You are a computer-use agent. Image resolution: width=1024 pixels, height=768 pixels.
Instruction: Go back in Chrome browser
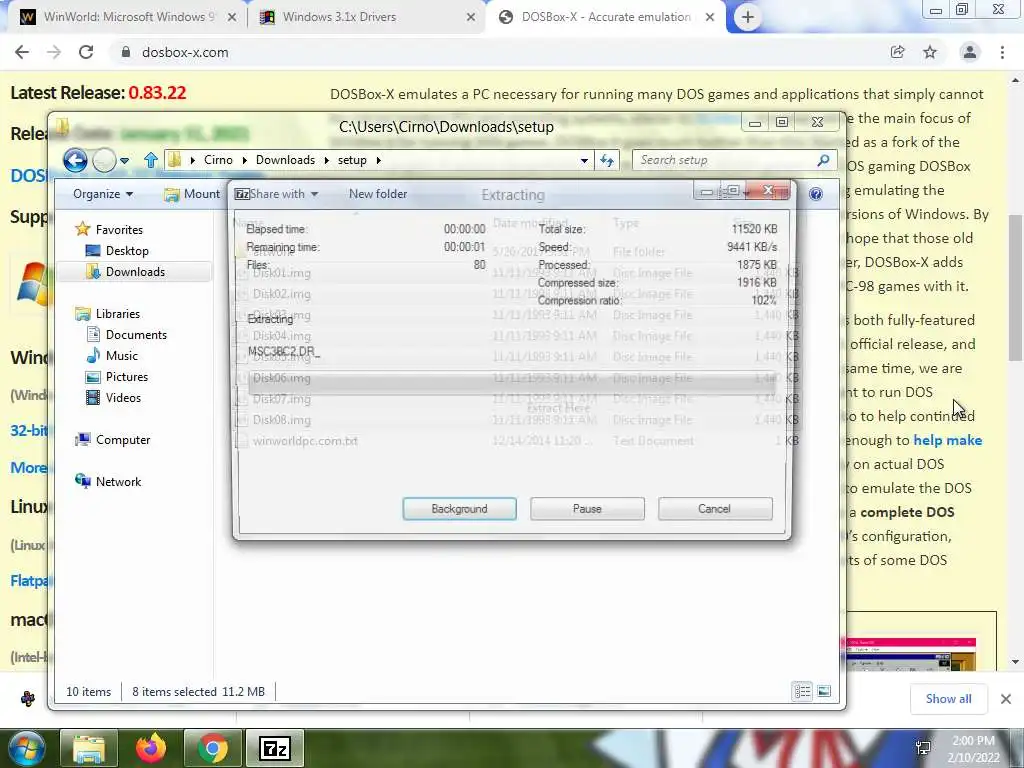tap(22, 52)
